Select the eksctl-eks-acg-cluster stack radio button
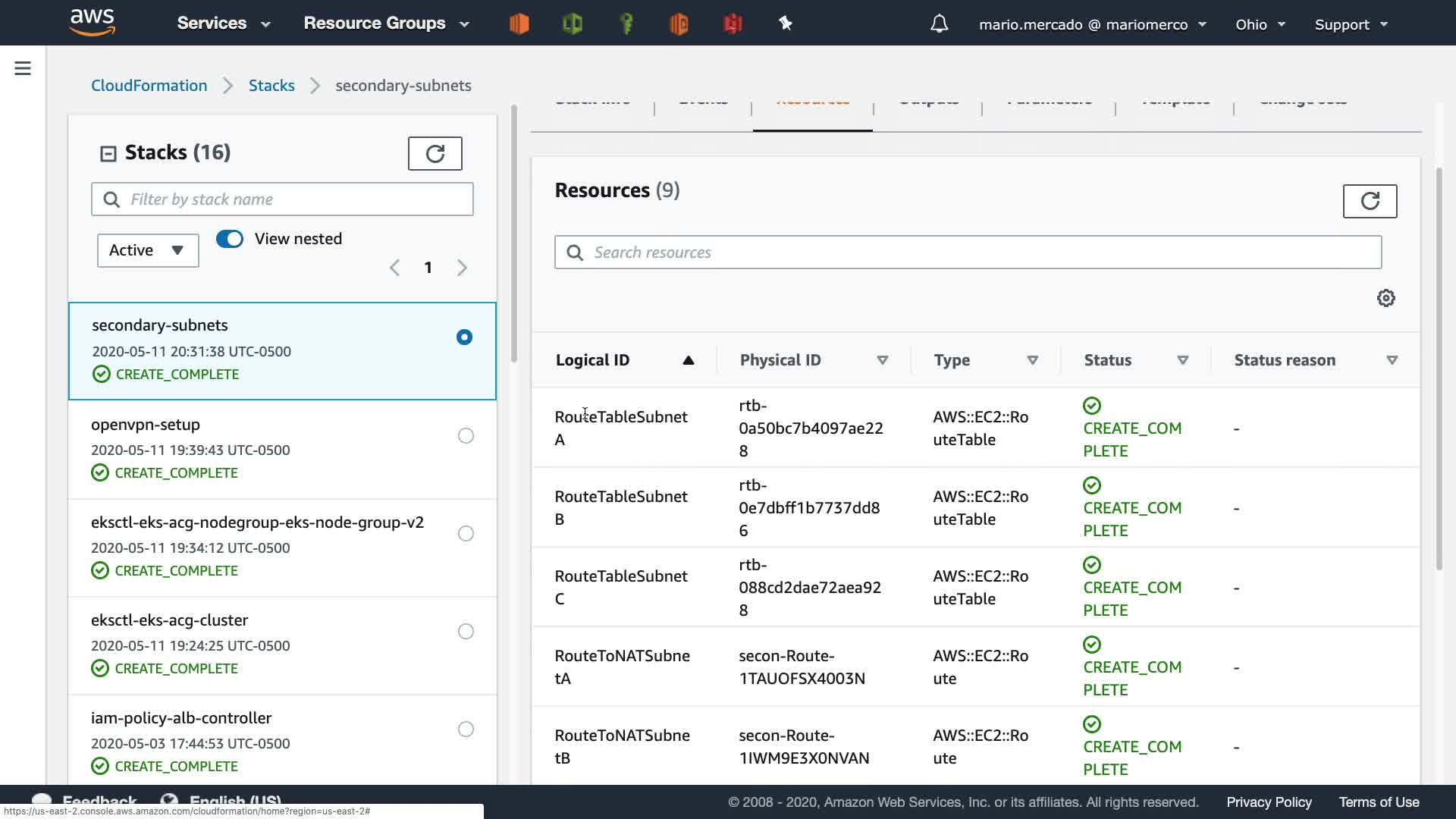Image resolution: width=1456 pixels, height=819 pixels. point(466,632)
